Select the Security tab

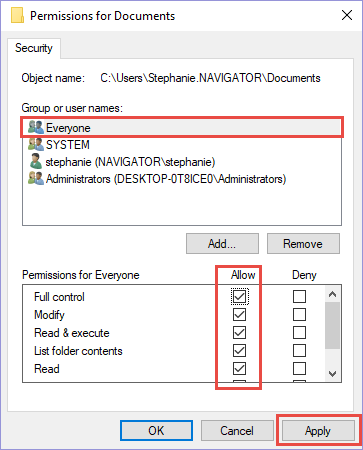pos(34,48)
